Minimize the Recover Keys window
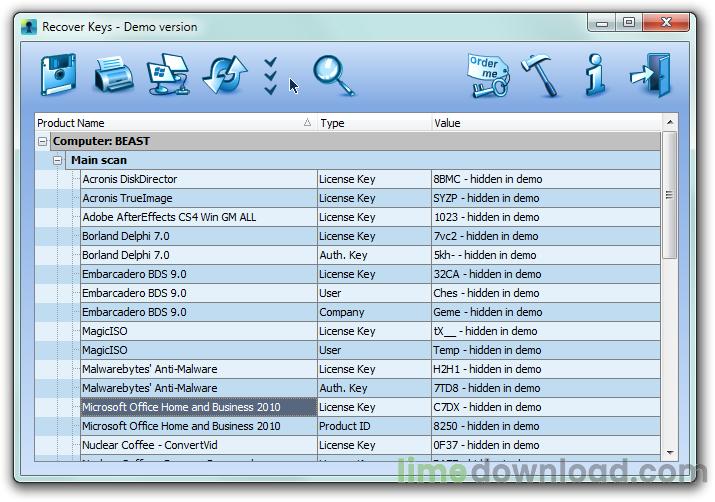This screenshot has width=715, height=502. pos(601,22)
